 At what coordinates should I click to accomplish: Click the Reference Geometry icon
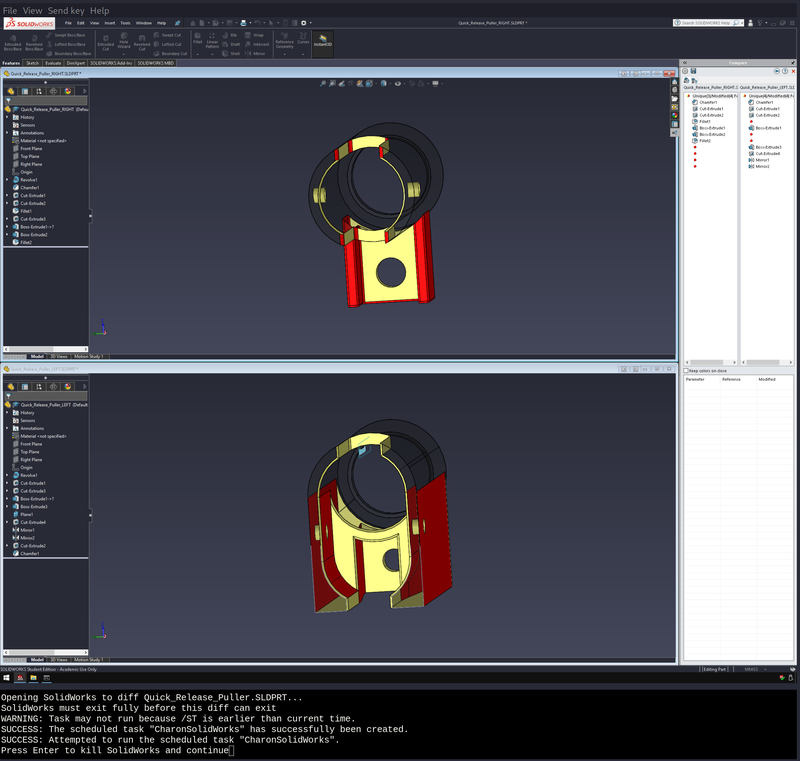pyautogui.click(x=284, y=40)
